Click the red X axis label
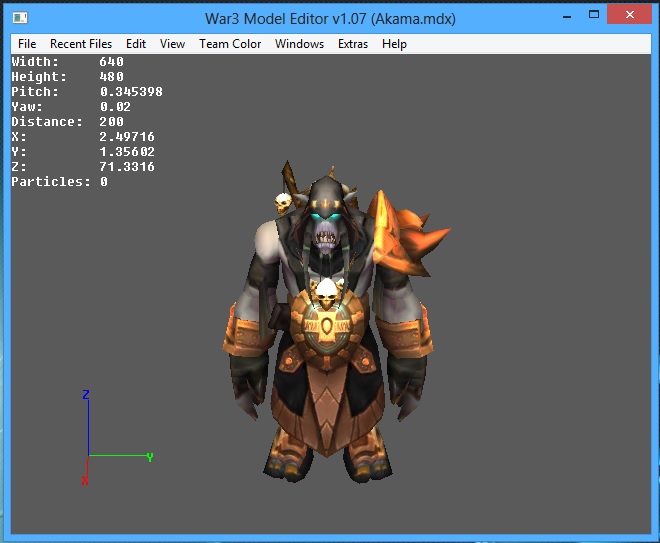The height and width of the screenshot is (543, 660). [x=85, y=480]
